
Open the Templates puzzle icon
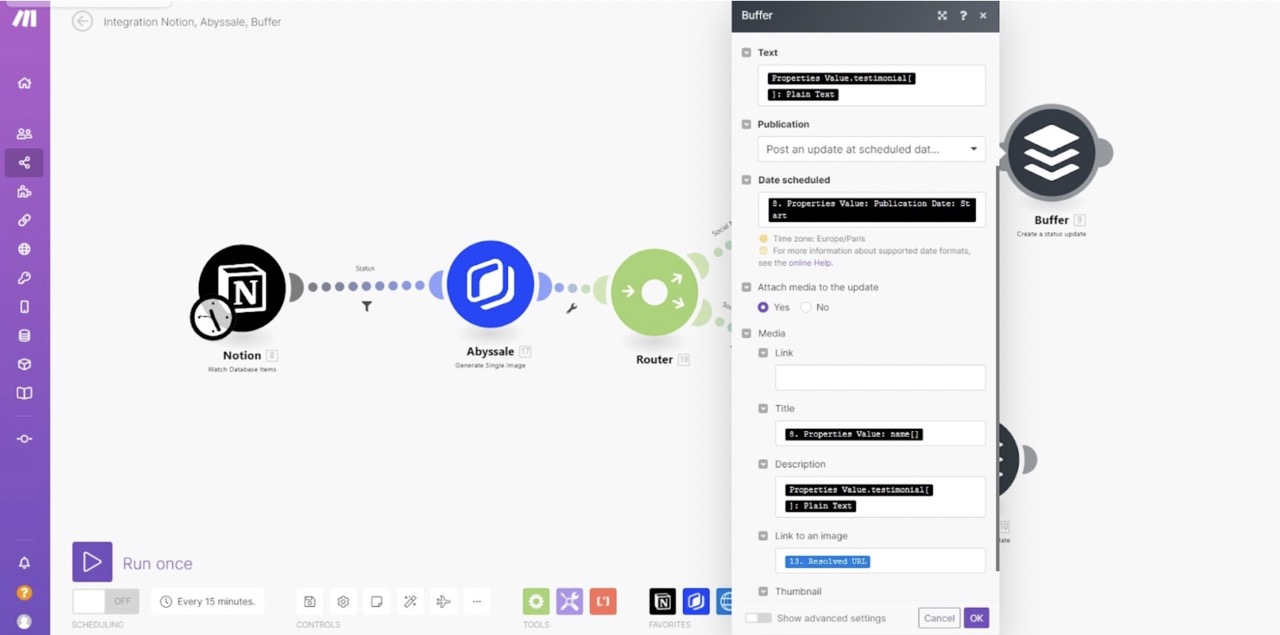(24, 192)
